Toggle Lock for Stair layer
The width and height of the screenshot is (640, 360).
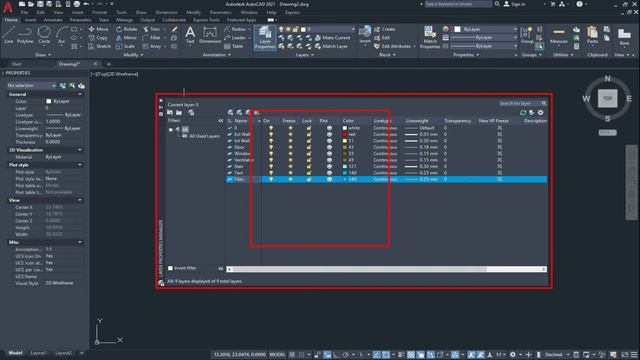tap(309, 166)
